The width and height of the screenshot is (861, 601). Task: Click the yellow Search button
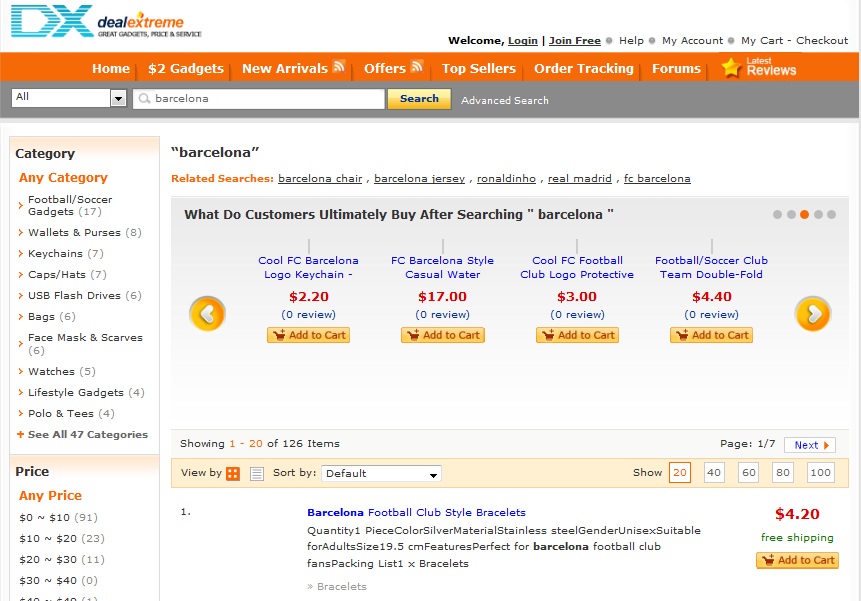(420, 99)
